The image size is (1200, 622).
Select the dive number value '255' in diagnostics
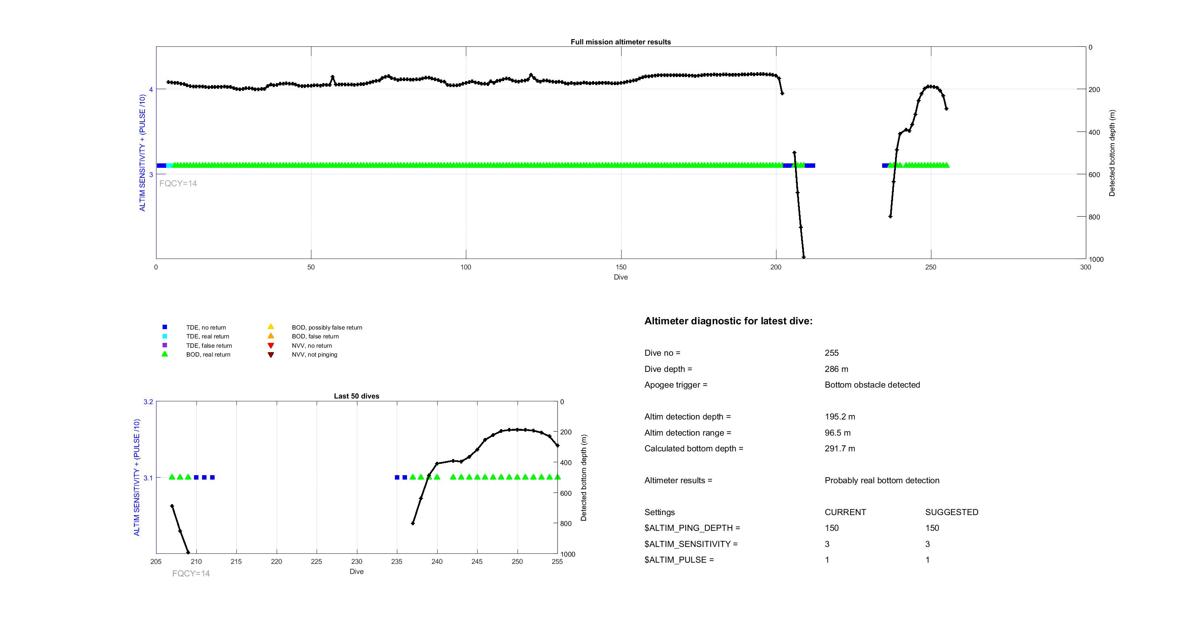832,353
